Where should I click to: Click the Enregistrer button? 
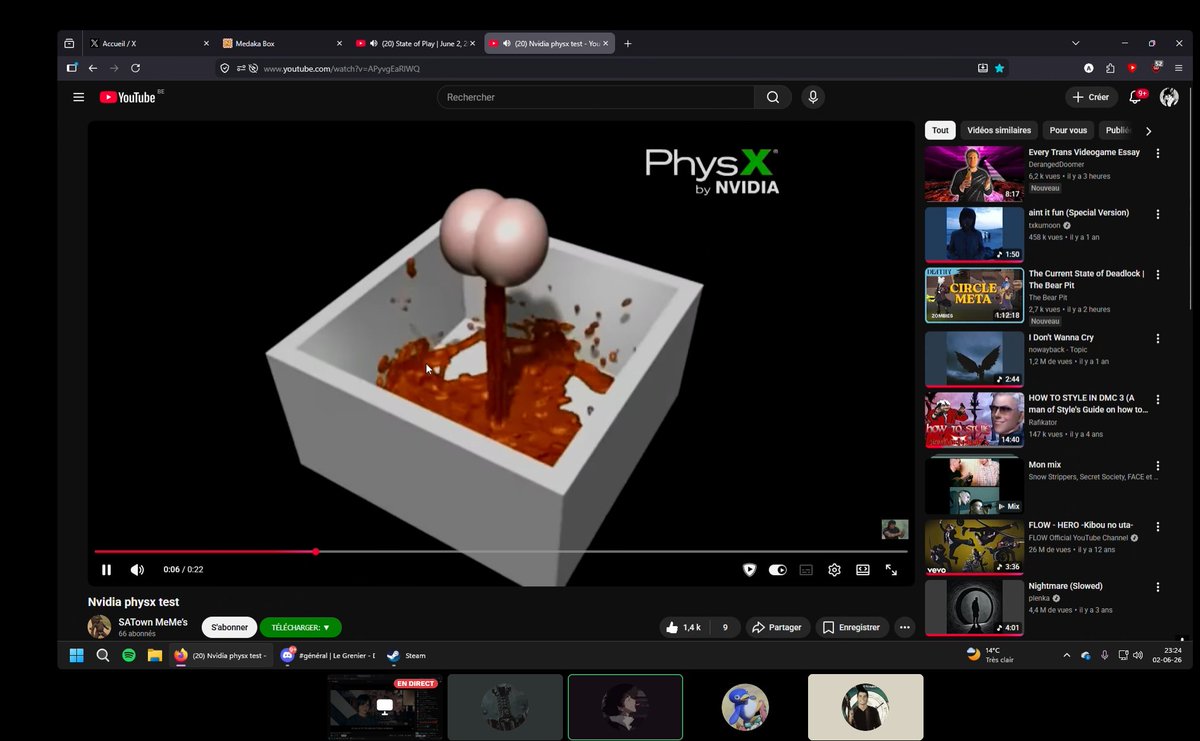point(851,627)
